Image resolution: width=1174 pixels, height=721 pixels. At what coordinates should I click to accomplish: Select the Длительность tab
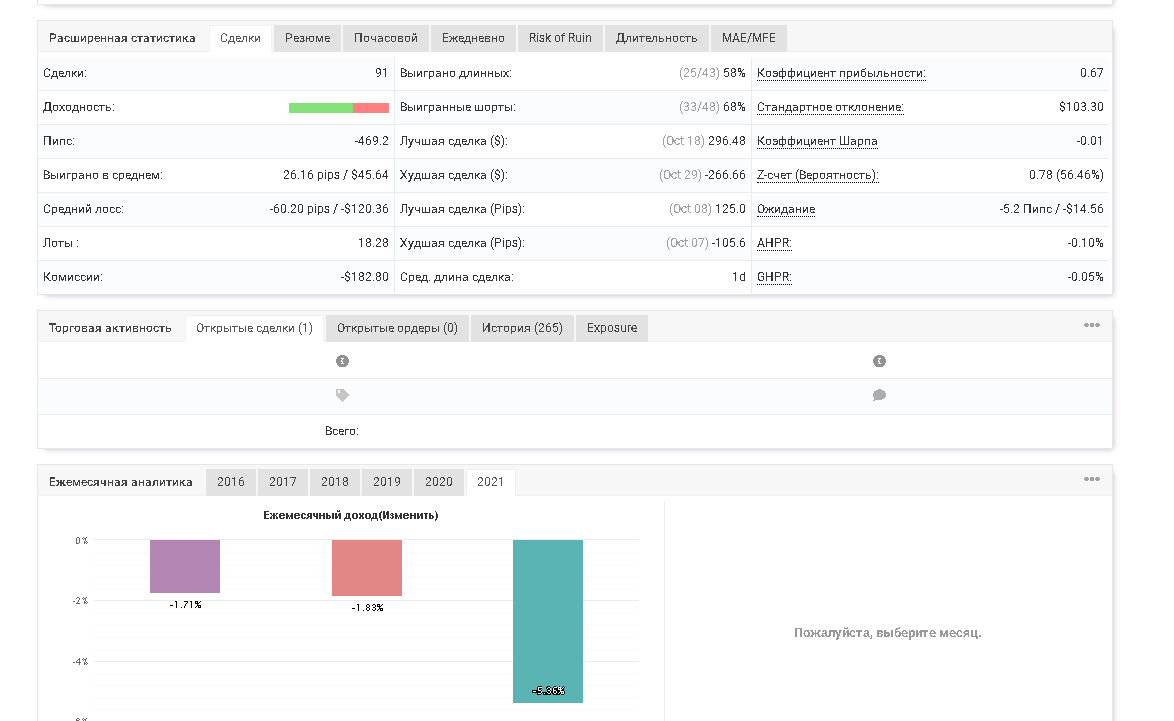coord(657,38)
